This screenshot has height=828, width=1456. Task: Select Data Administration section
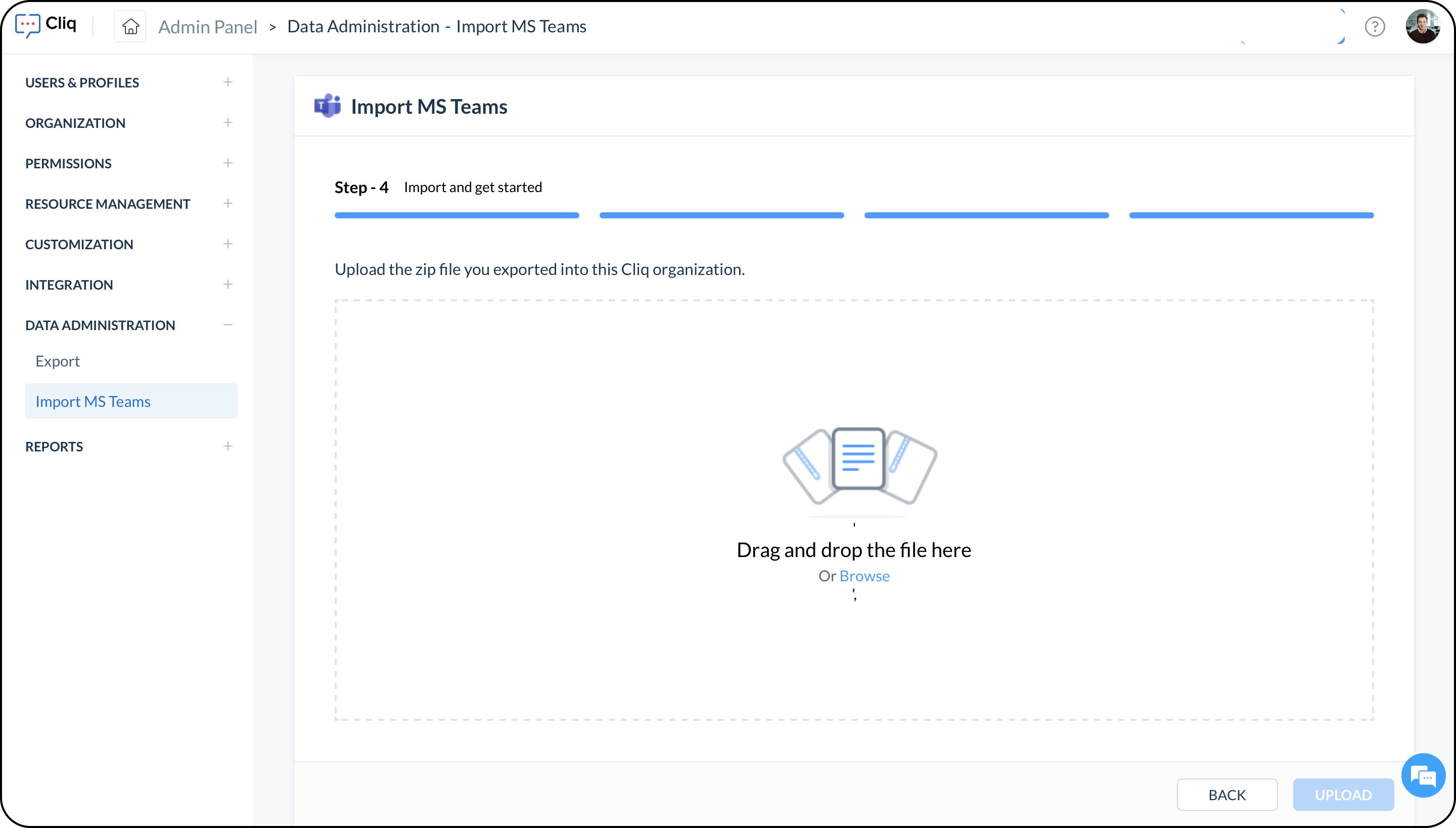point(100,325)
